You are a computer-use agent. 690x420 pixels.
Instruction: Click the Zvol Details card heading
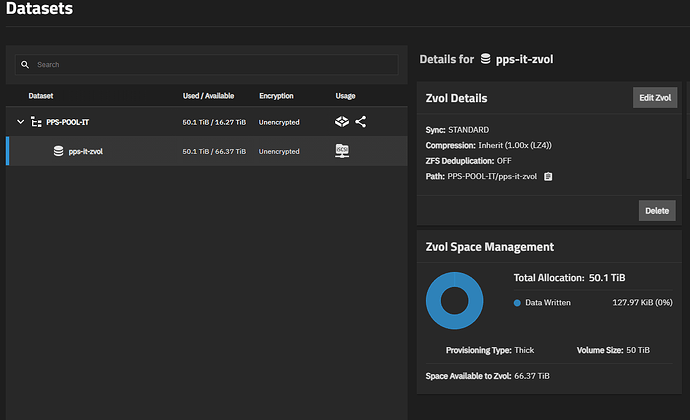point(456,98)
